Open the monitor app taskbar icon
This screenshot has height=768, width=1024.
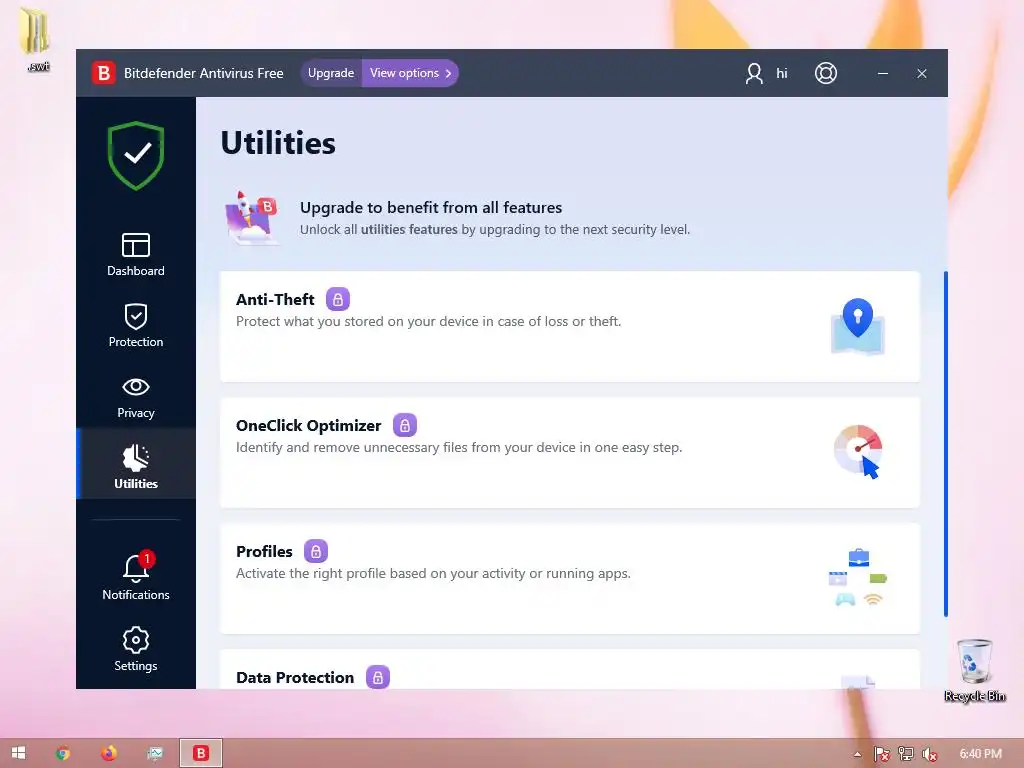click(x=155, y=753)
